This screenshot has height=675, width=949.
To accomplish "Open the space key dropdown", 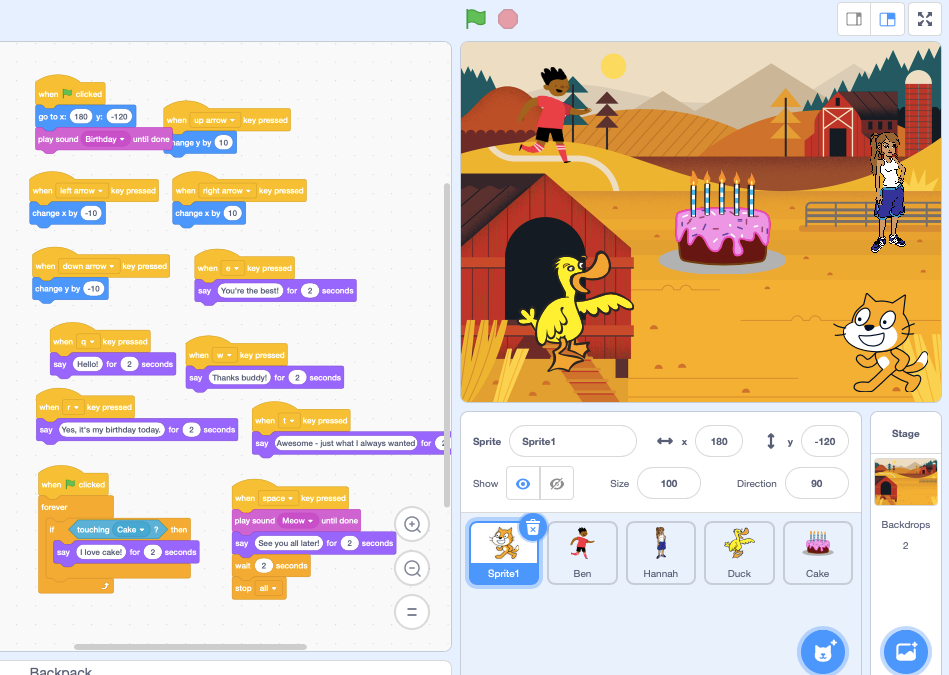I will 290,498.
